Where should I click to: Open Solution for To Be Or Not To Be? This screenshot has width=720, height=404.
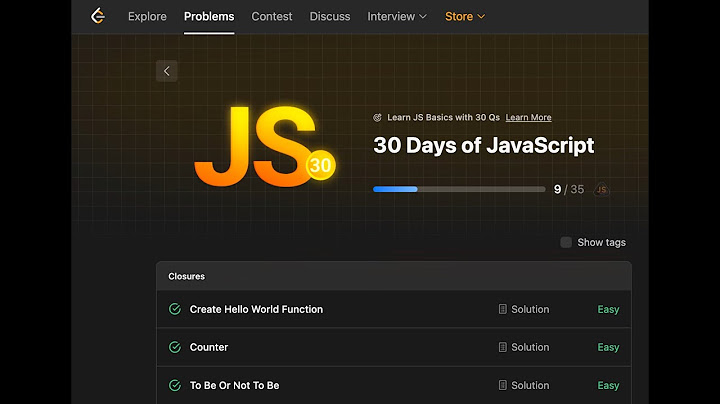pos(530,386)
